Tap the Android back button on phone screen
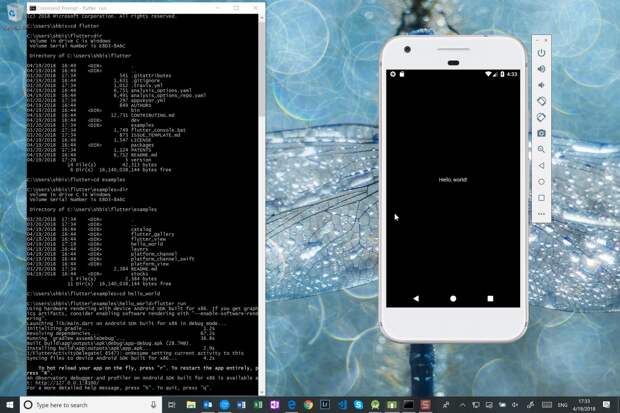 (x=416, y=298)
